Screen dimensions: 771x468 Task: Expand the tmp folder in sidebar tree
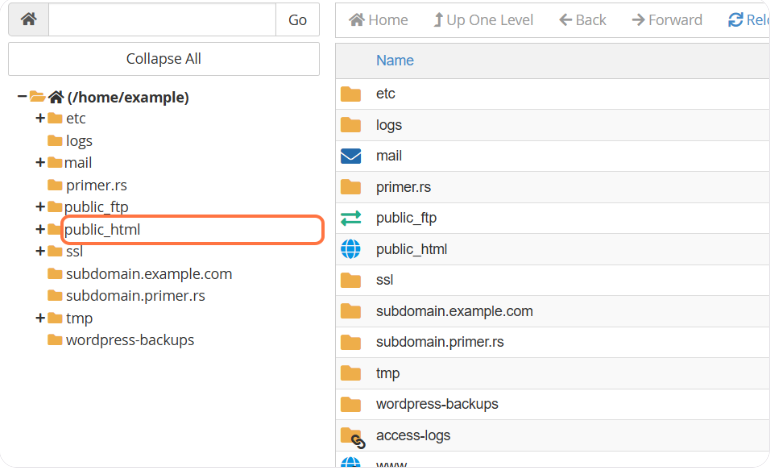coord(40,318)
